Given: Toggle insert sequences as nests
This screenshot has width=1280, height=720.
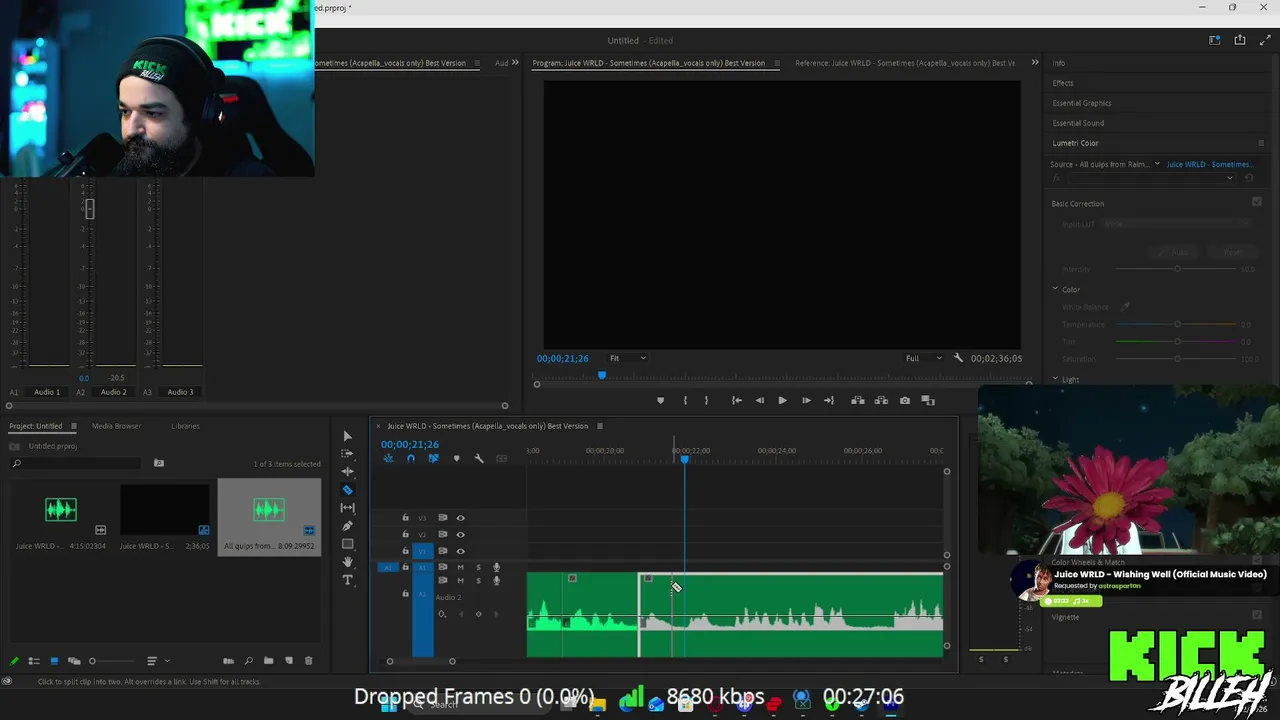Looking at the screenshot, I should [388, 459].
